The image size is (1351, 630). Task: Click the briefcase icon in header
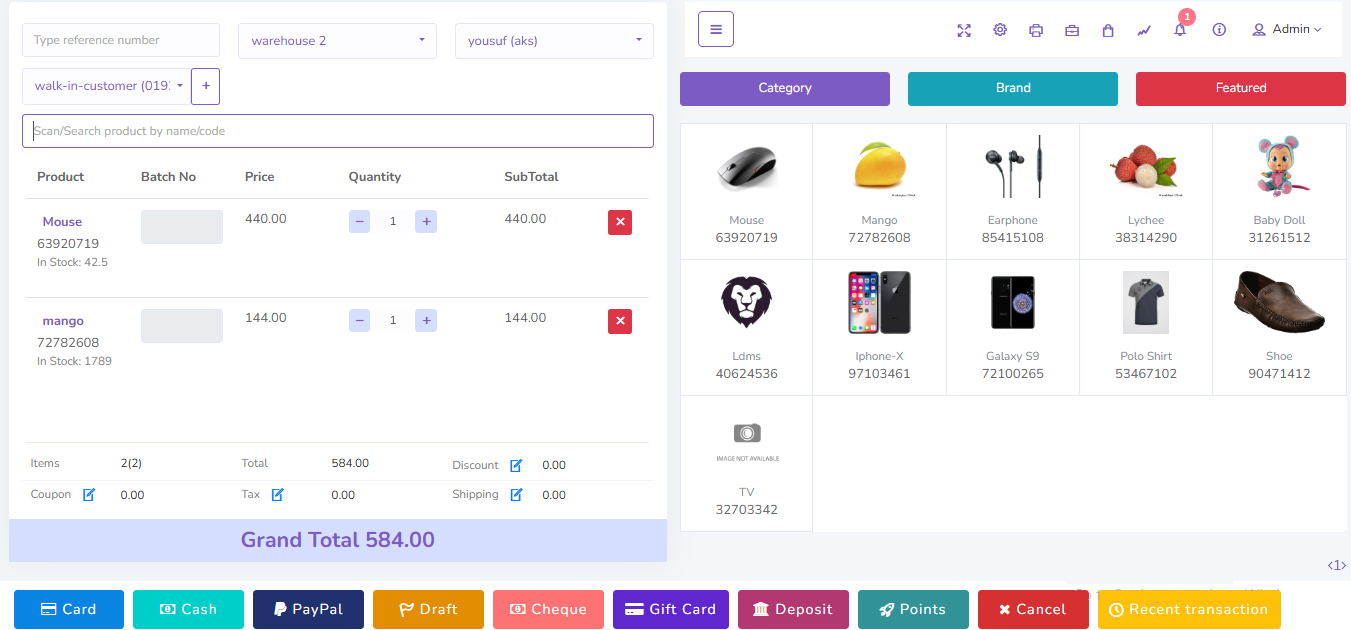tap(1072, 30)
